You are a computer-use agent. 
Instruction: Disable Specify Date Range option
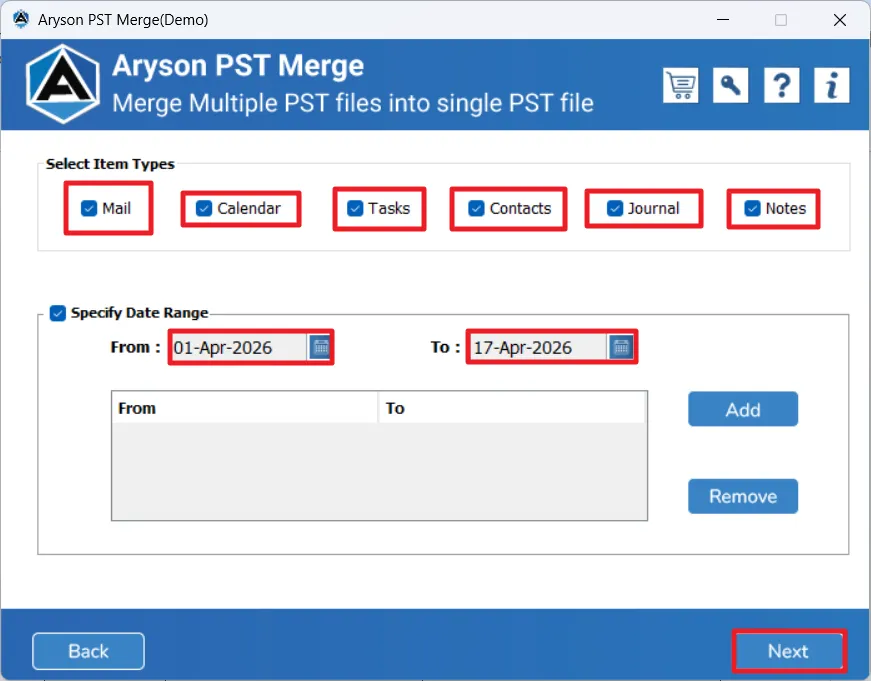pos(58,313)
